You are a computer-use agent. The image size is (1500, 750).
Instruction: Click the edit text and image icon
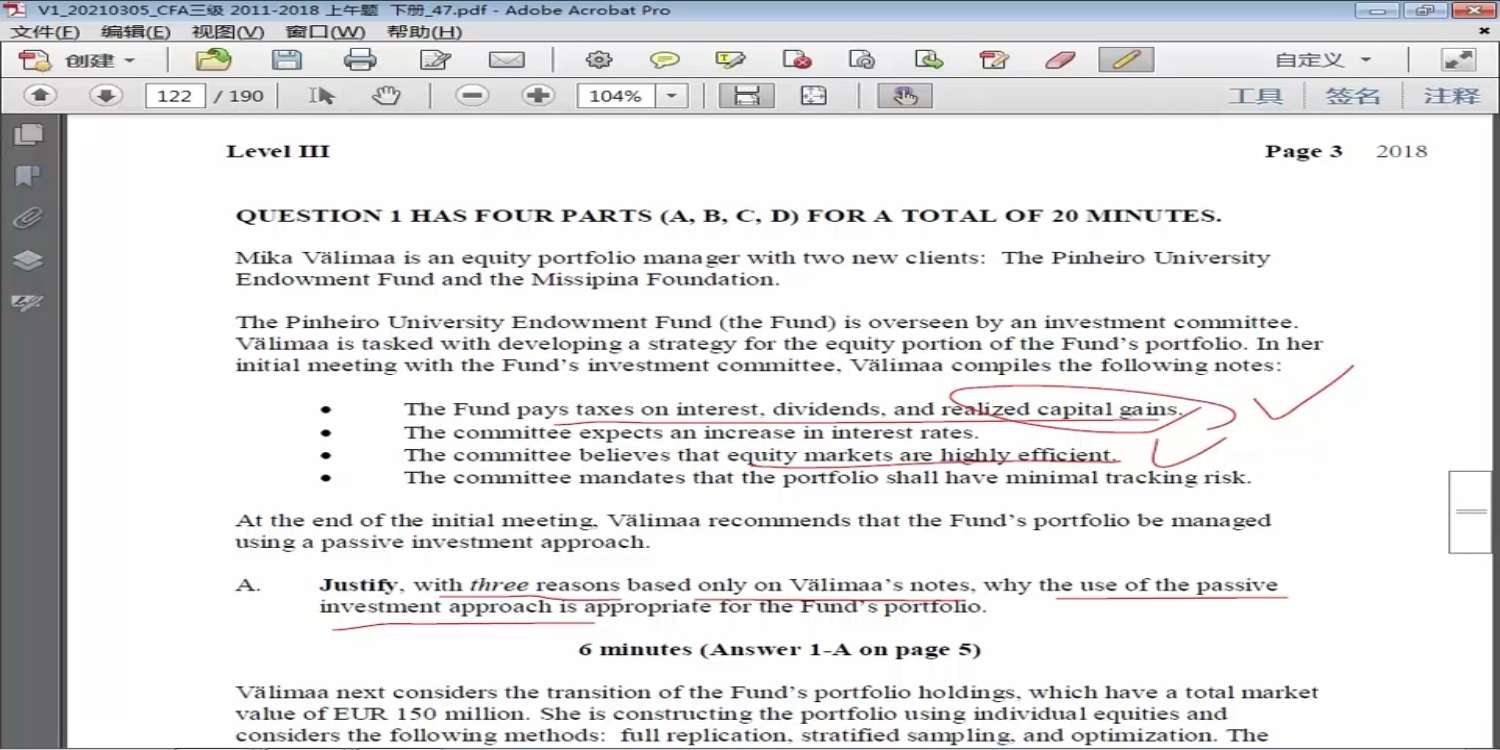pyautogui.click(x=994, y=60)
